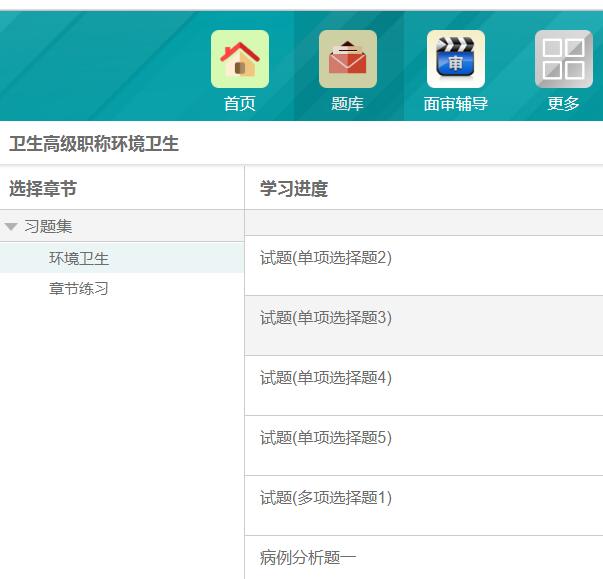This screenshot has width=603, height=579.
Task: Open 试题(多项选择题1) row
Action: pos(424,506)
